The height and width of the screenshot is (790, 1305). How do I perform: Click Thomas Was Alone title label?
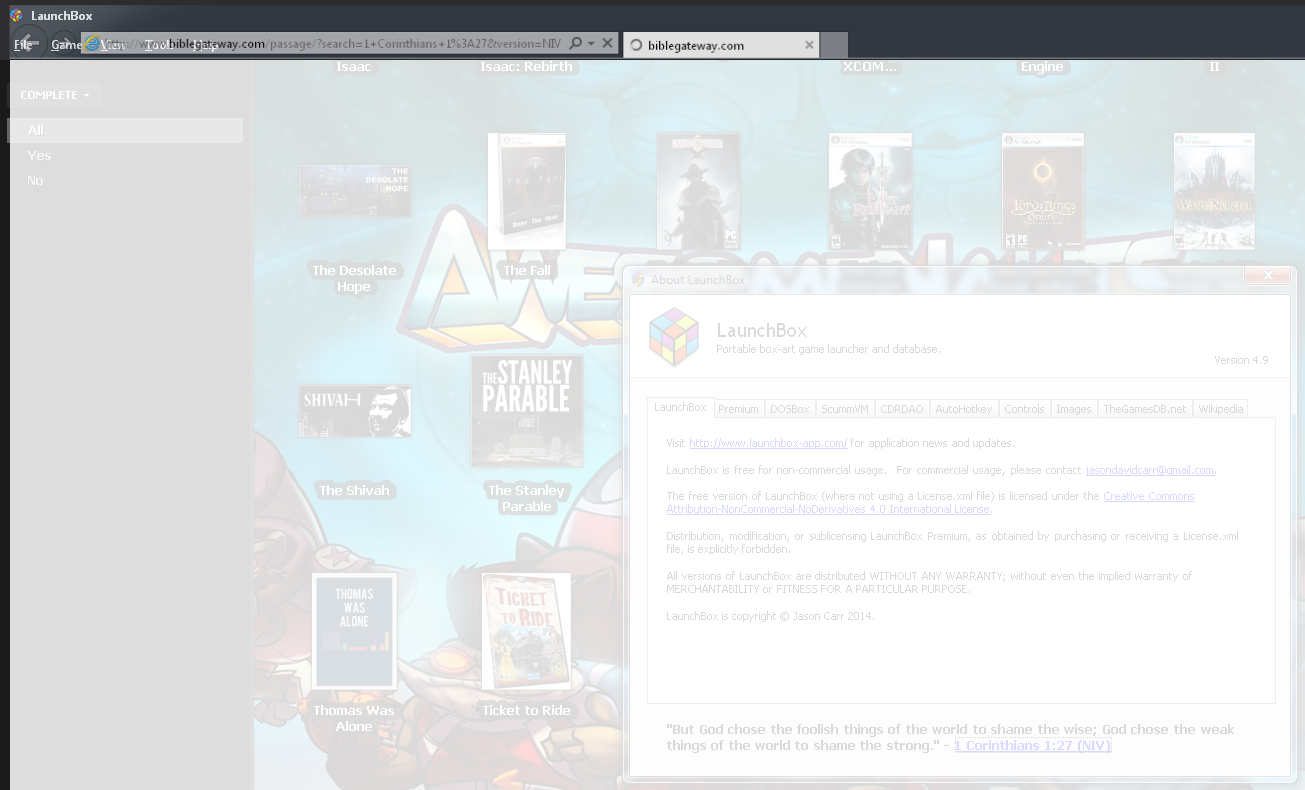click(354, 719)
